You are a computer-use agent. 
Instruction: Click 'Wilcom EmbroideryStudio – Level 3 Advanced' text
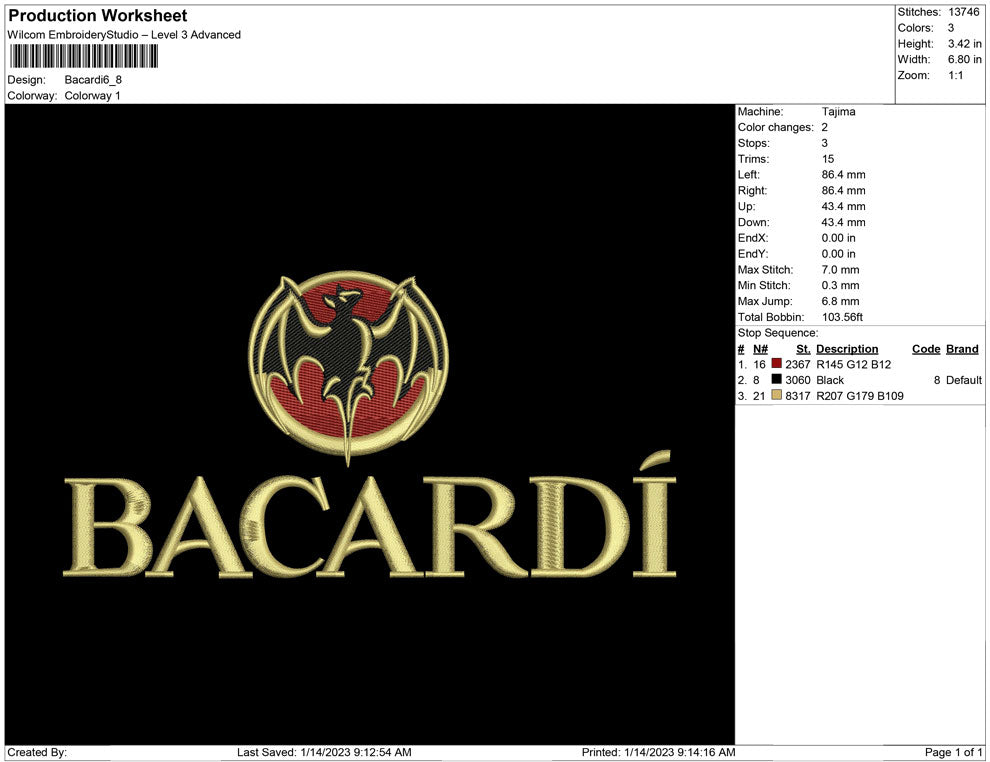(x=124, y=35)
